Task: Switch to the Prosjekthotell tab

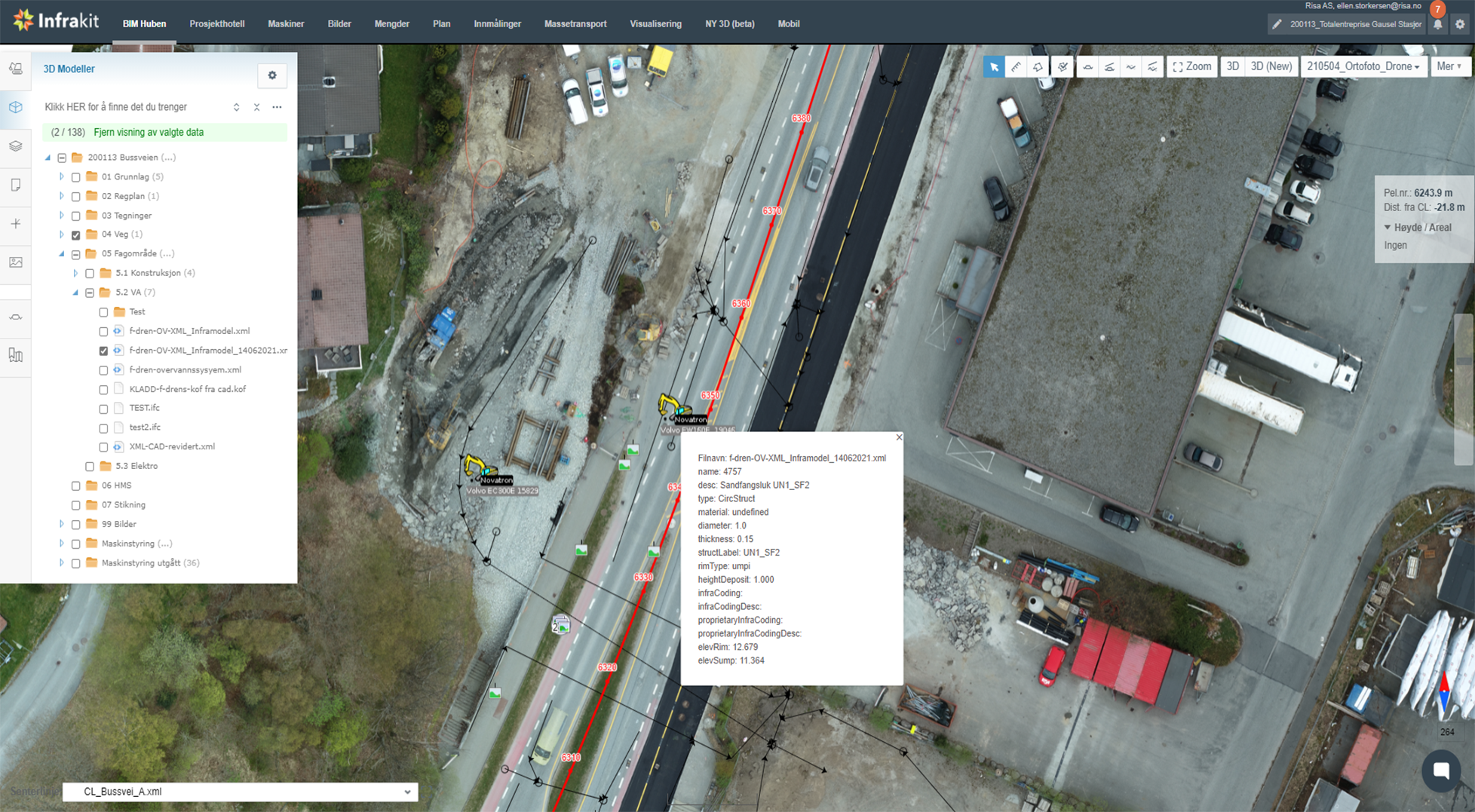Action: (216, 24)
